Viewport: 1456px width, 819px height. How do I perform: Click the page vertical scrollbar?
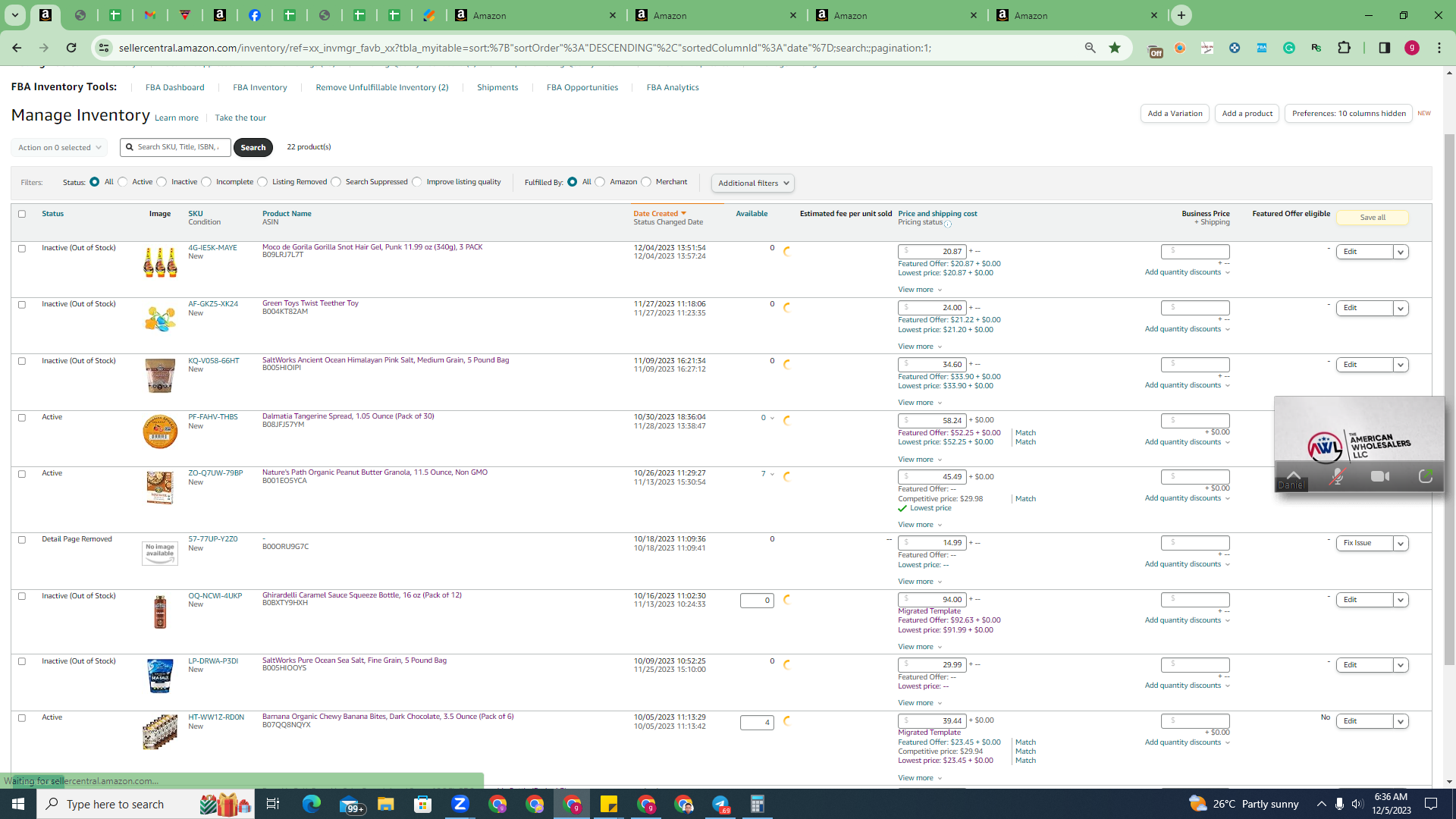(1449, 400)
